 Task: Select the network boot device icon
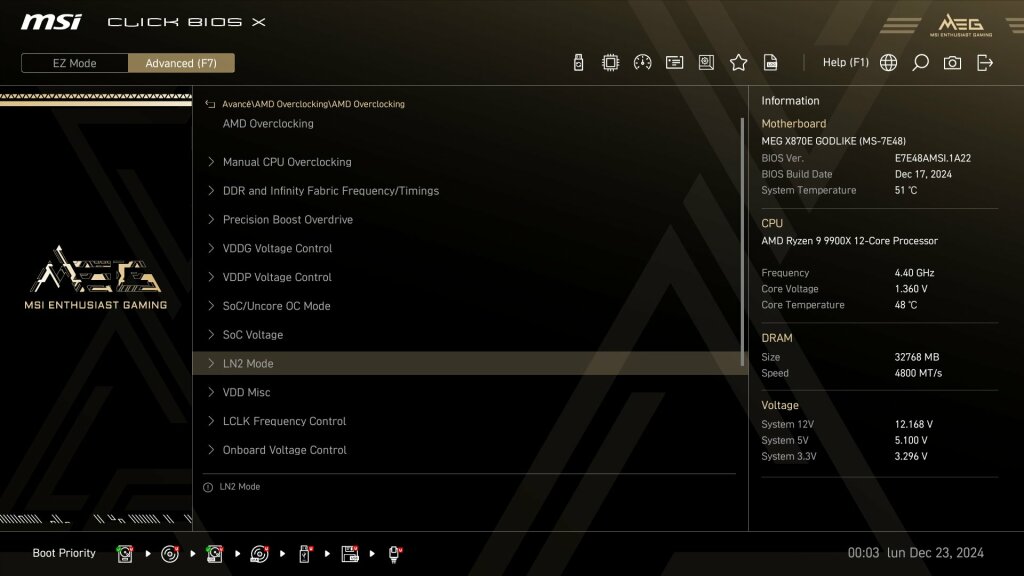(x=394, y=554)
